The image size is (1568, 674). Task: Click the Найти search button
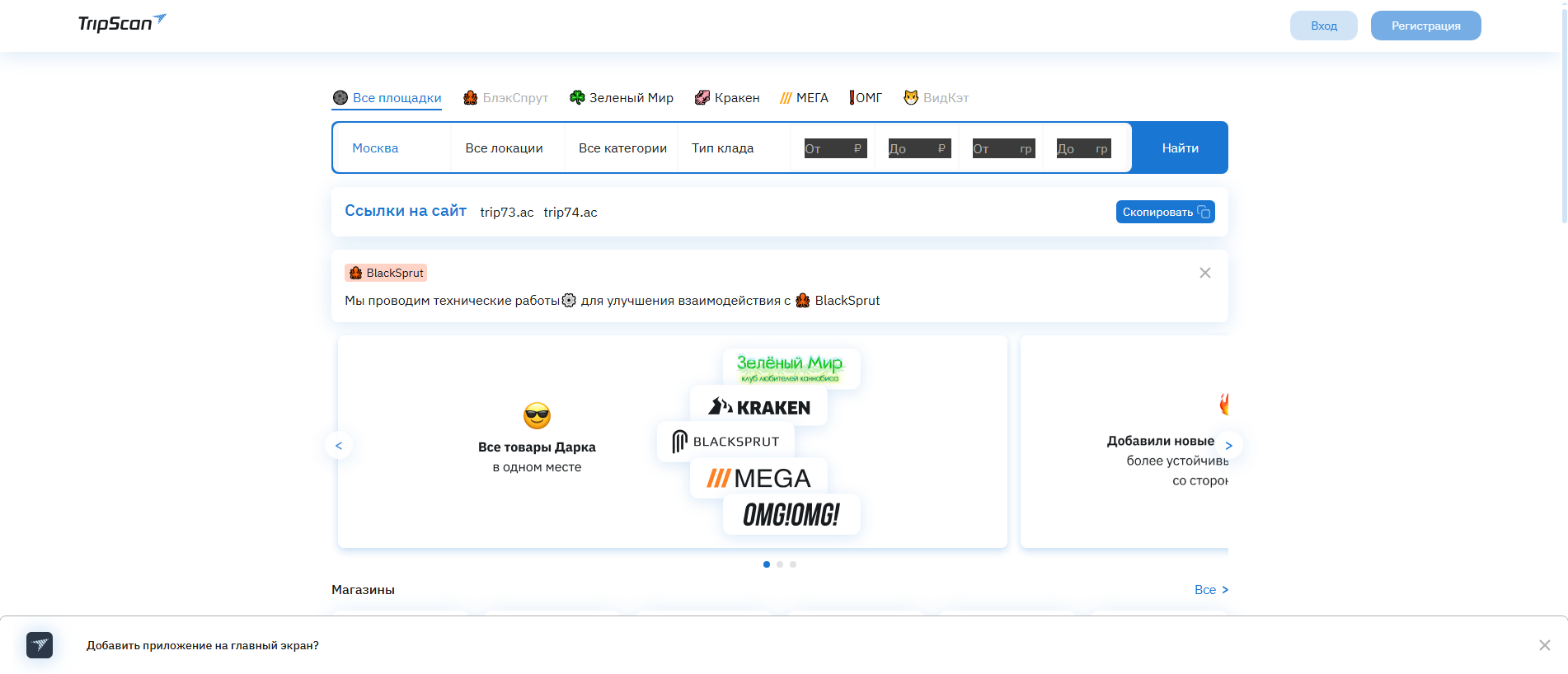tap(1180, 148)
